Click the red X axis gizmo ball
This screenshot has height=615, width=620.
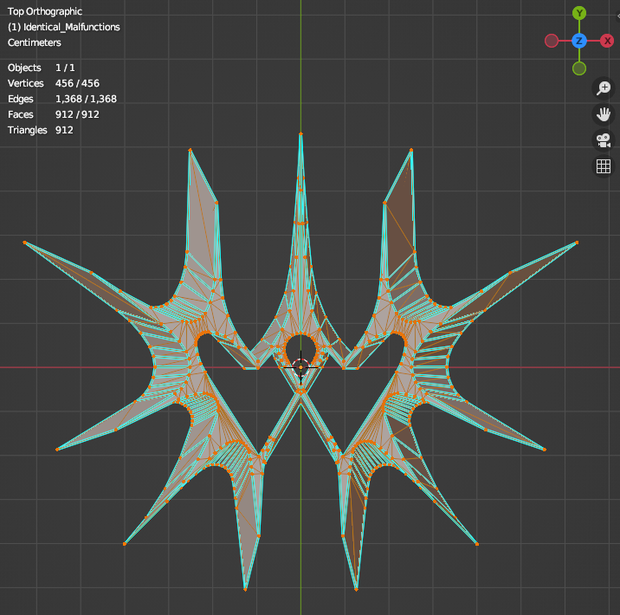[x=607, y=41]
